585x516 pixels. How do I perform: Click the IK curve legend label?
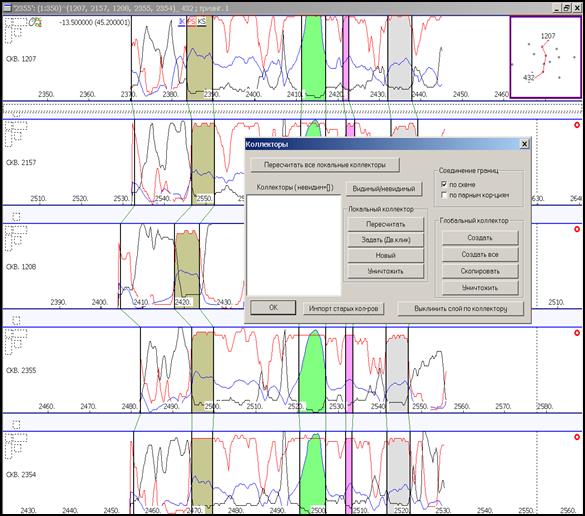(181, 22)
